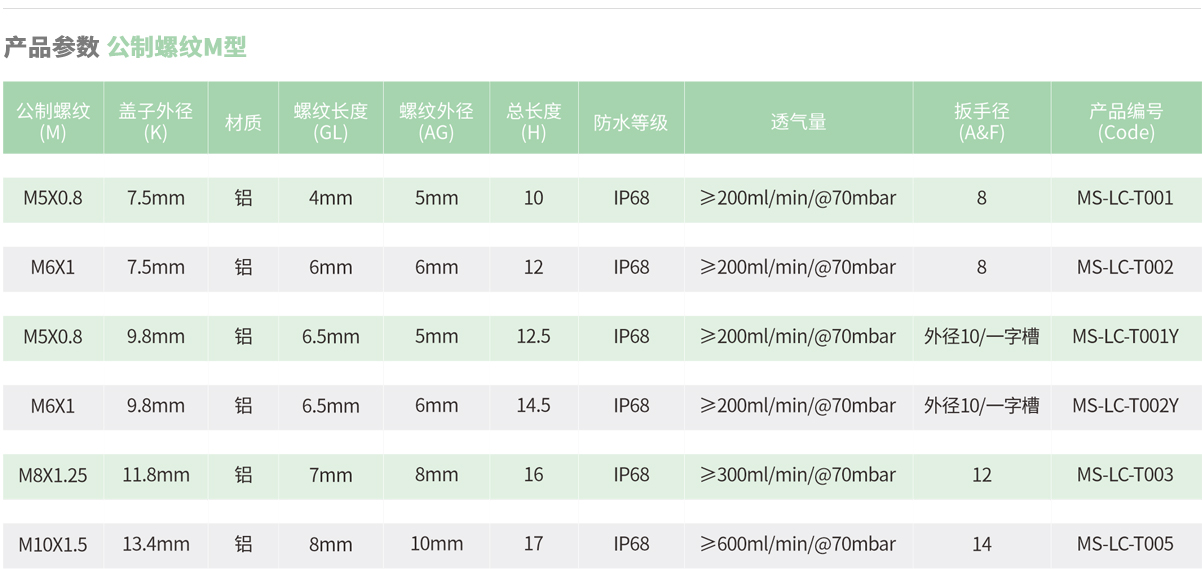Select the 螺纹长度 (GL) header cell
The width and height of the screenshot is (1202, 569).
pos(330,121)
